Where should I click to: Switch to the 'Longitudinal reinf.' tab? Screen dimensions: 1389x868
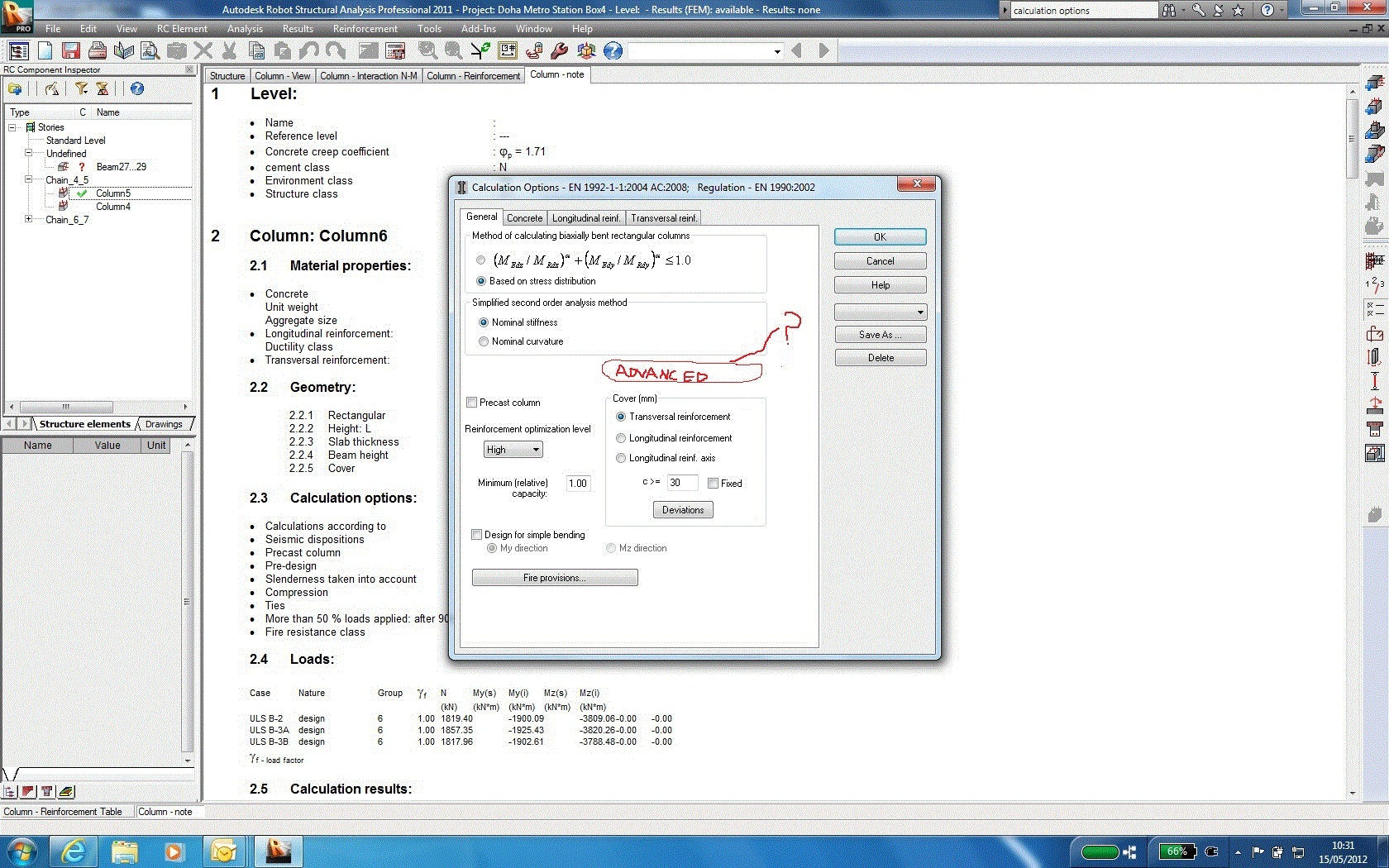tap(586, 218)
